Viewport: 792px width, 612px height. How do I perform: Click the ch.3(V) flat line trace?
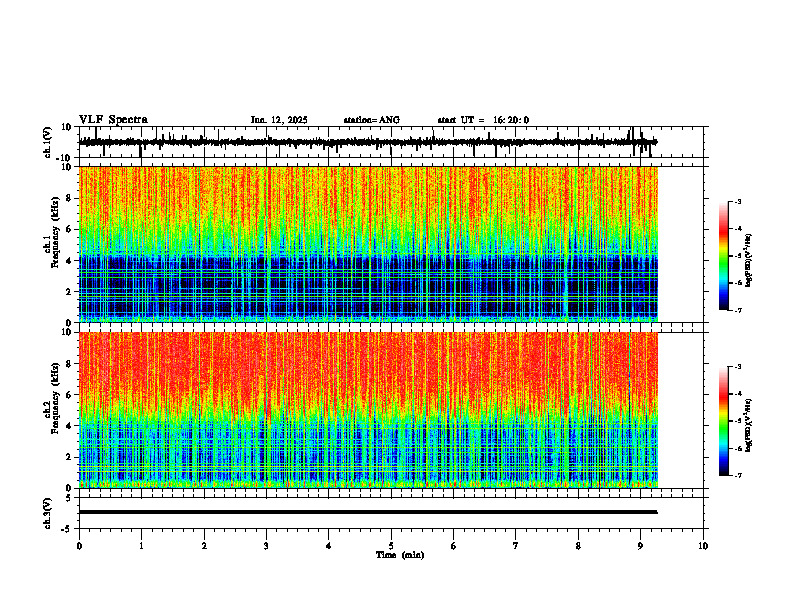click(x=368, y=512)
